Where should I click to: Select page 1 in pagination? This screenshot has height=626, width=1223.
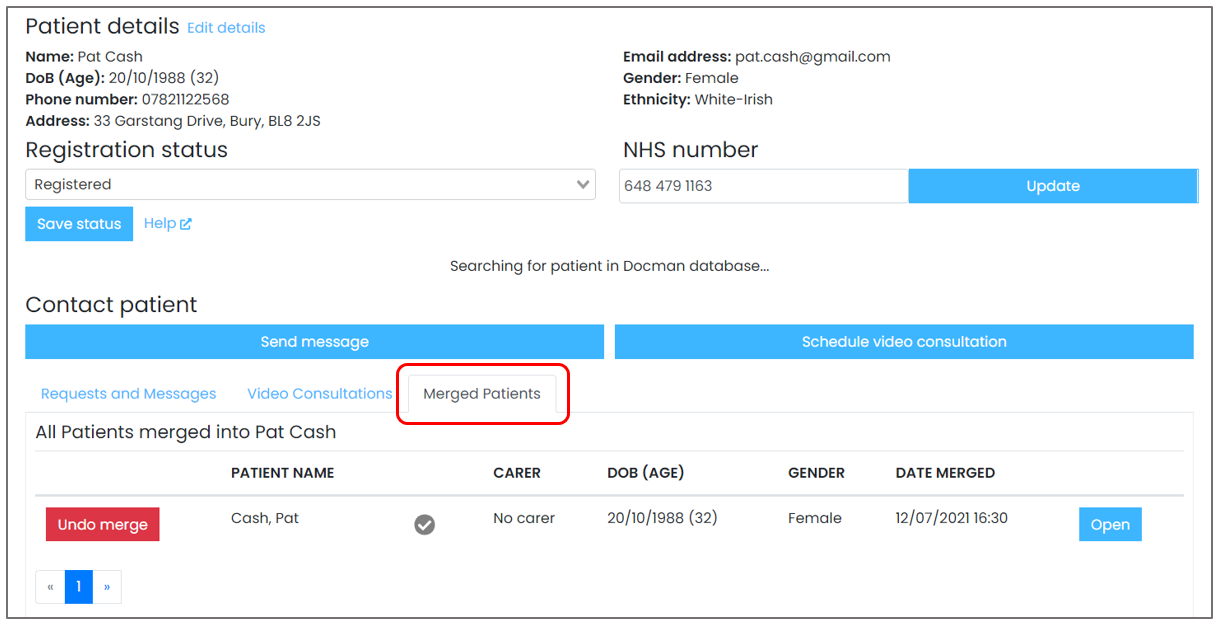(x=79, y=587)
